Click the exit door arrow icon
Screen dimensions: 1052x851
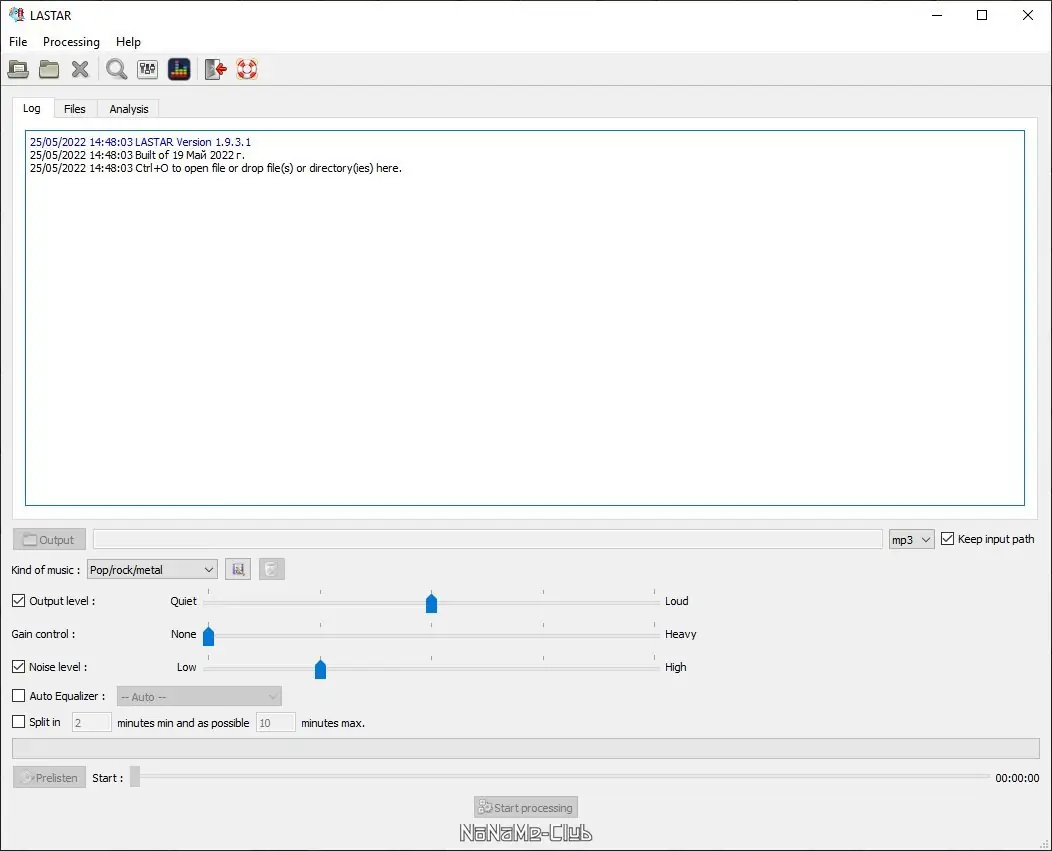pos(215,69)
